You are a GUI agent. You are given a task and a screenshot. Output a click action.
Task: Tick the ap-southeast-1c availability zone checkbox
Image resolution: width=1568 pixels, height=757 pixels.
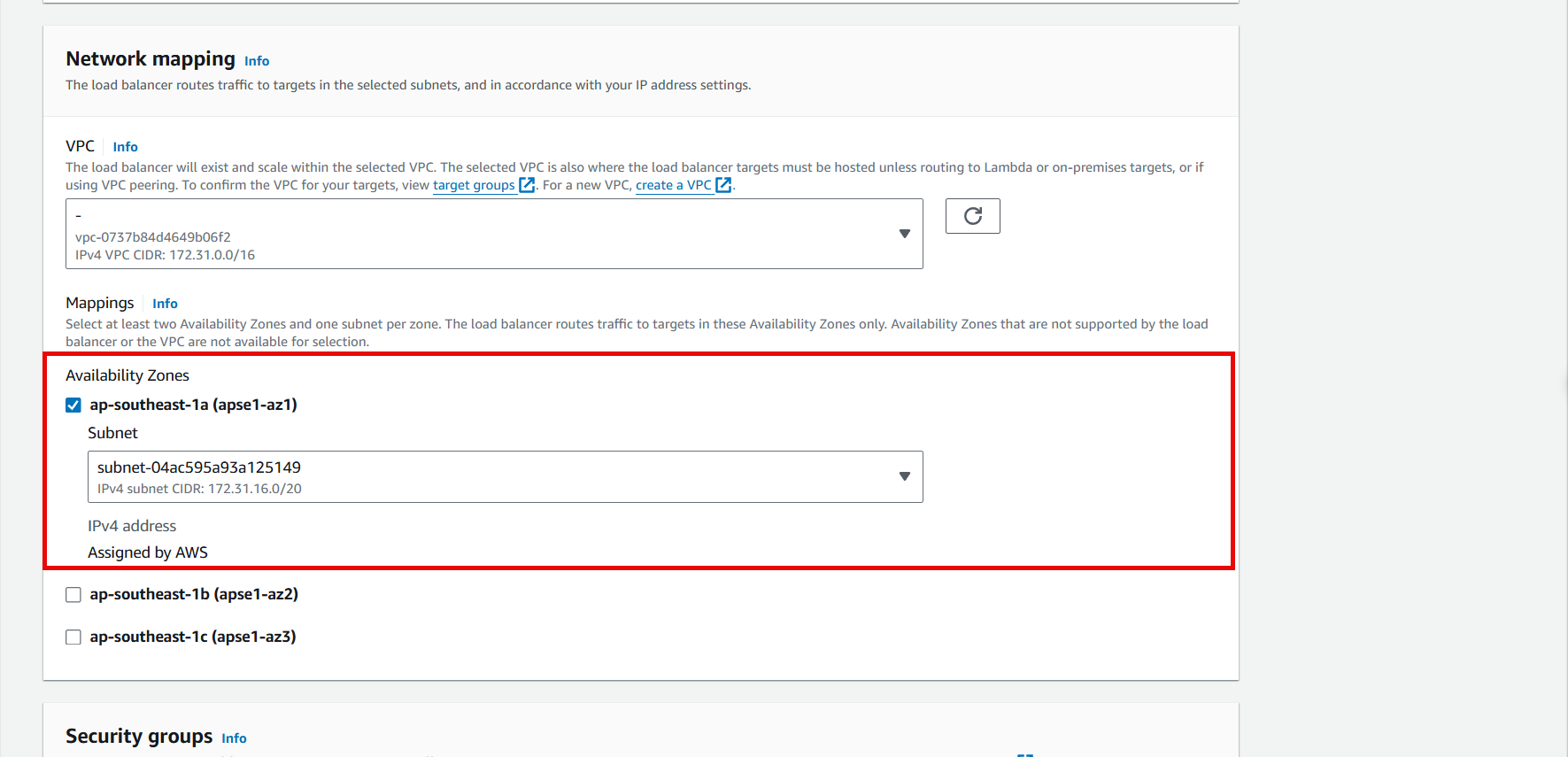[x=73, y=637]
